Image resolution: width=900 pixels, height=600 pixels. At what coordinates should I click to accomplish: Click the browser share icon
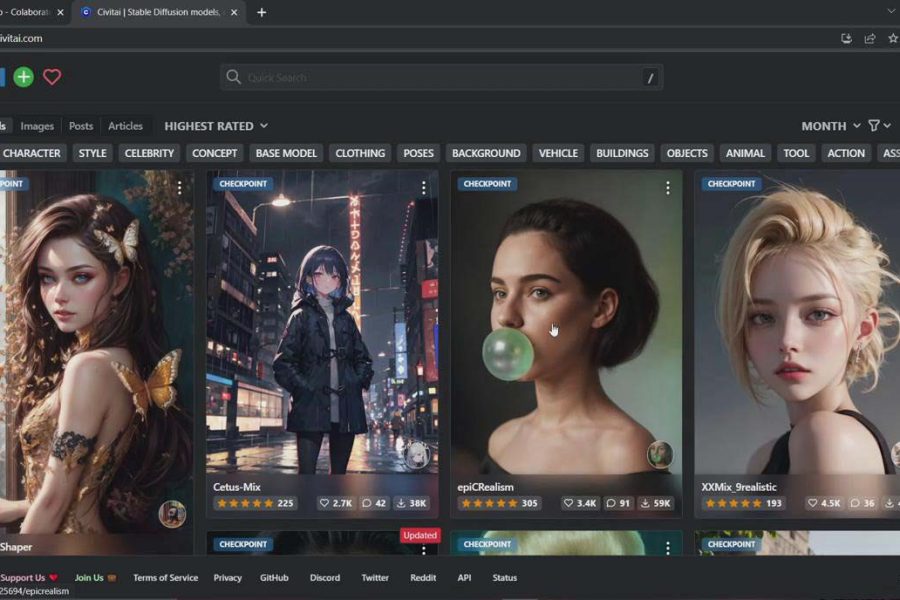tap(870, 38)
